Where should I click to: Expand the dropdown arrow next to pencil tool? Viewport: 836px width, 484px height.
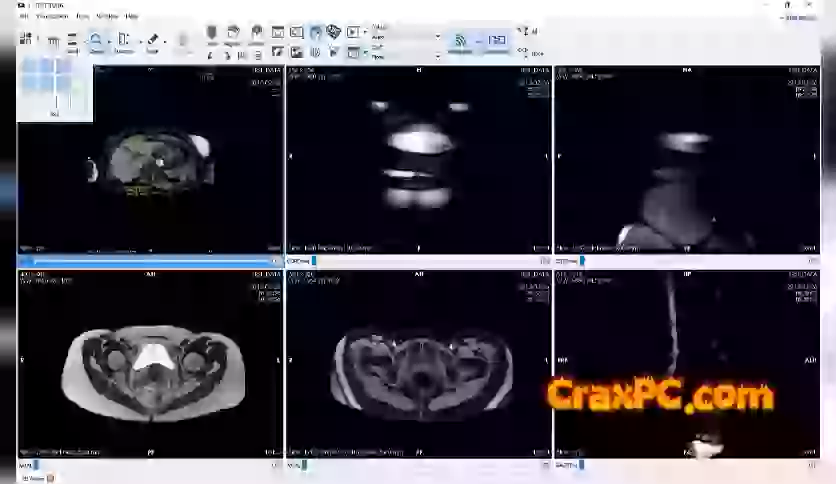point(164,42)
